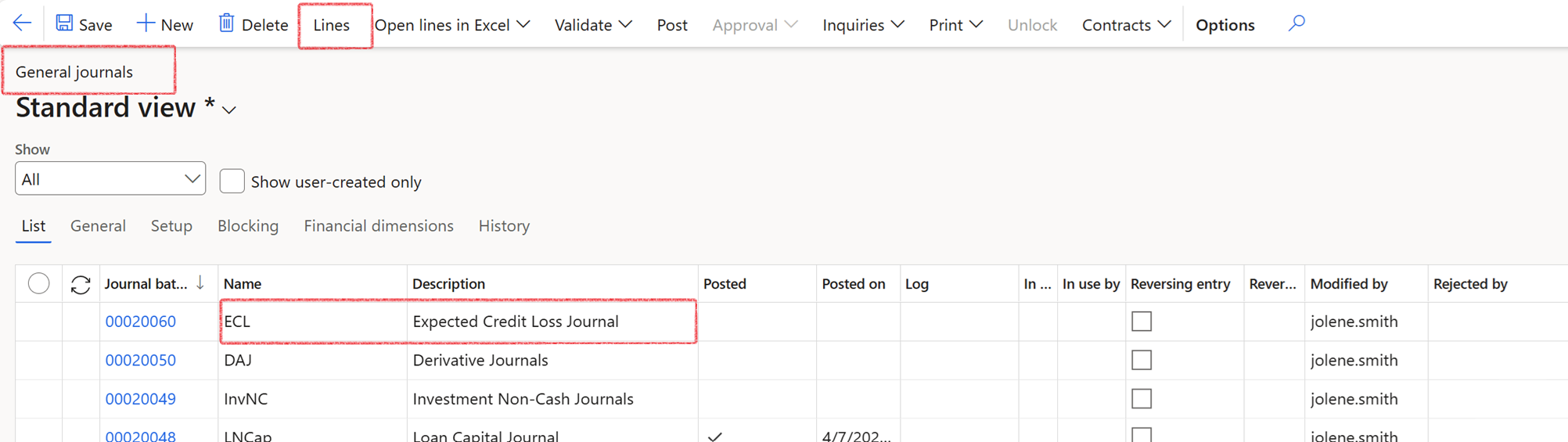
Task: Click the back arrow icon
Action: 22,23
